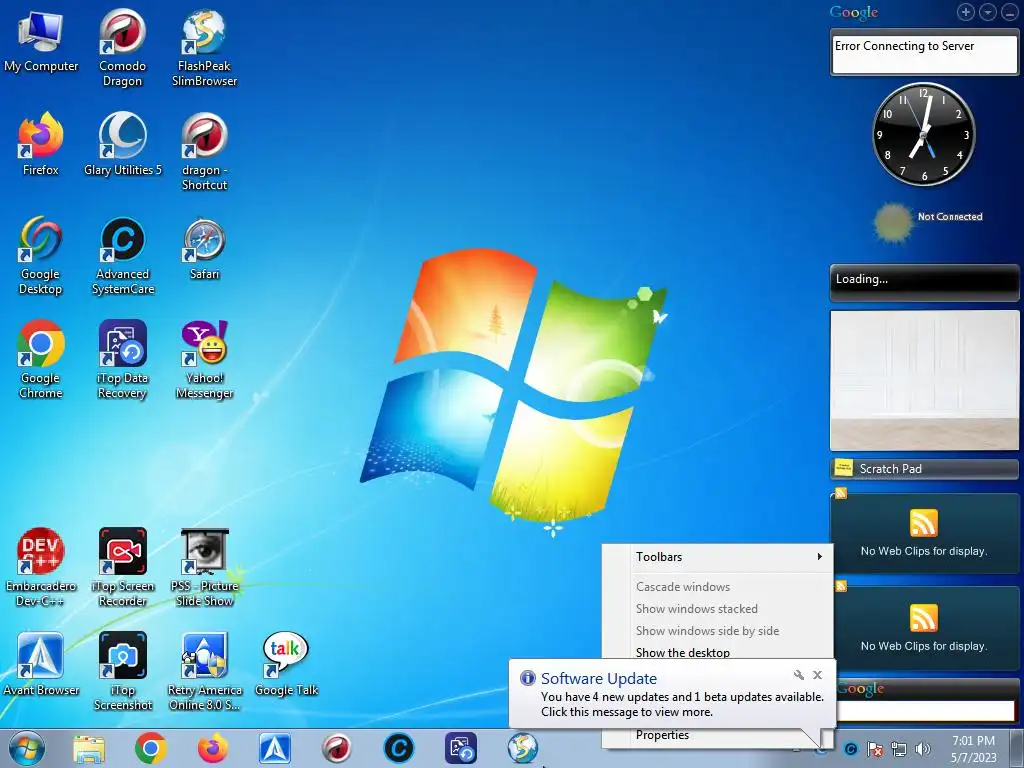Screen dimensions: 1024x768
Task: Open the Scratch Pad gadget header
Action: tap(924, 469)
